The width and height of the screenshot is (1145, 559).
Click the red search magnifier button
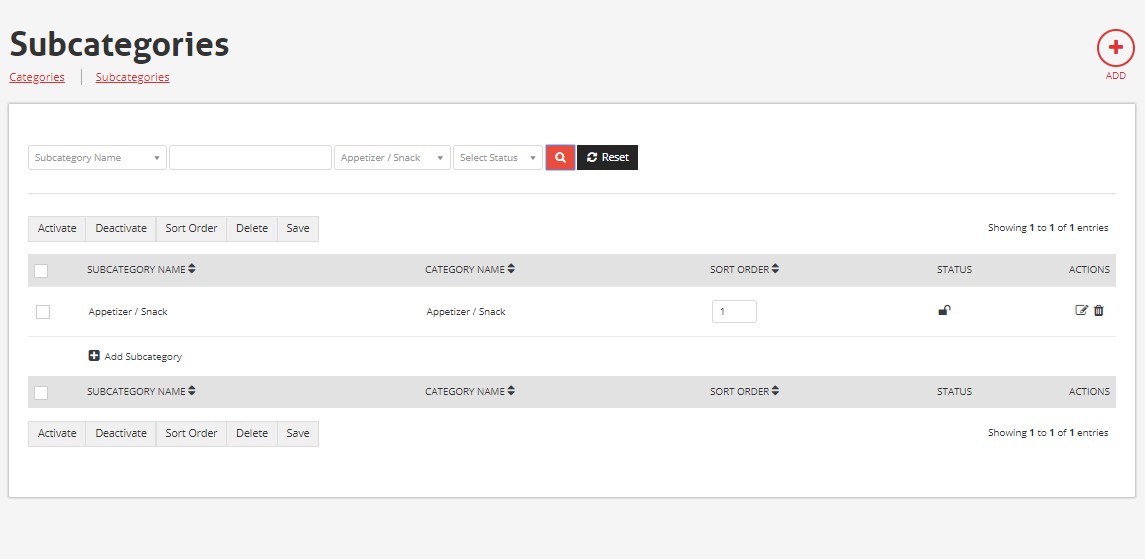(x=560, y=158)
